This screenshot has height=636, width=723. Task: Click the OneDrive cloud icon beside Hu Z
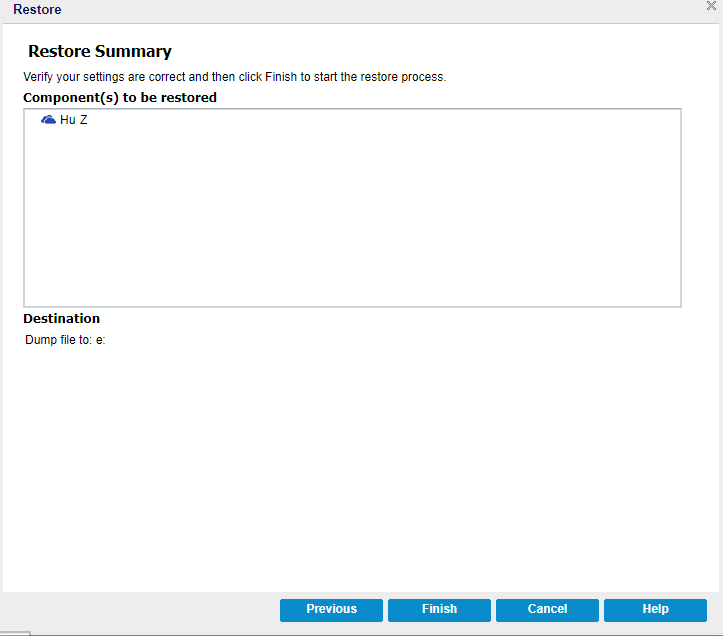point(48,120)
